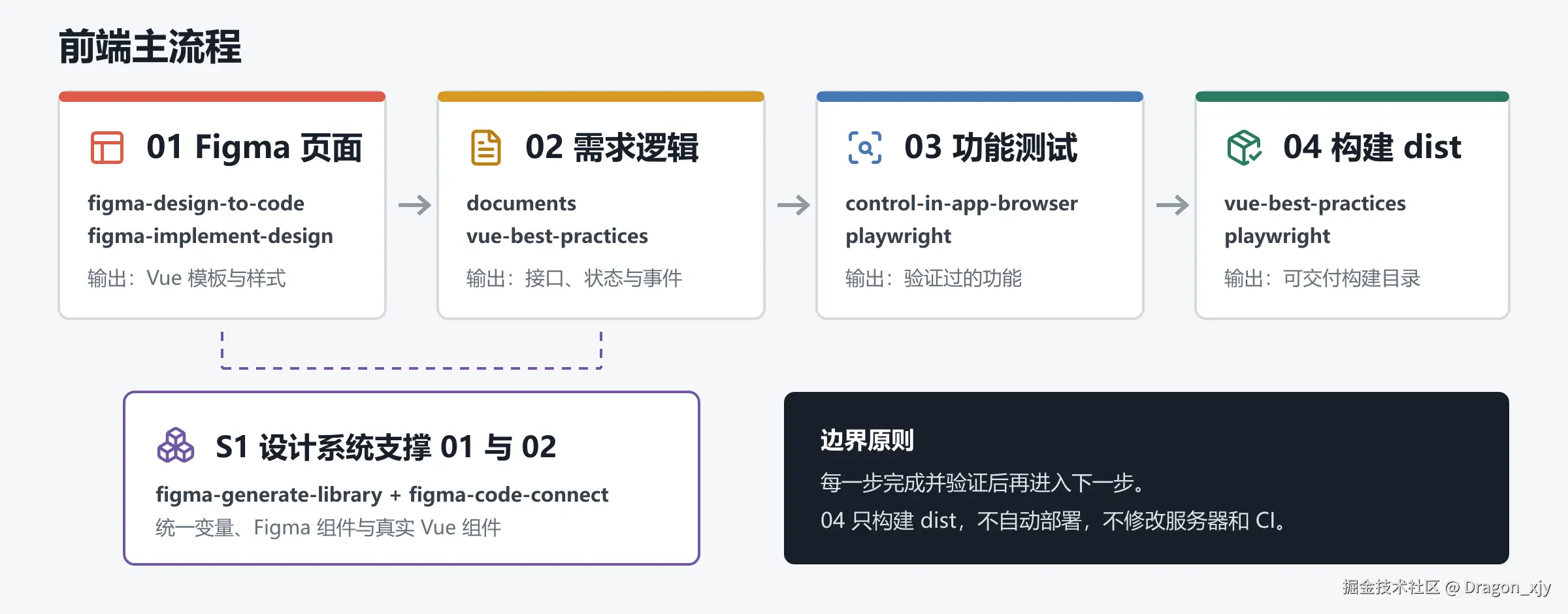
Task: Select the 04 构建 dist heading
Action: point(1372,148)
